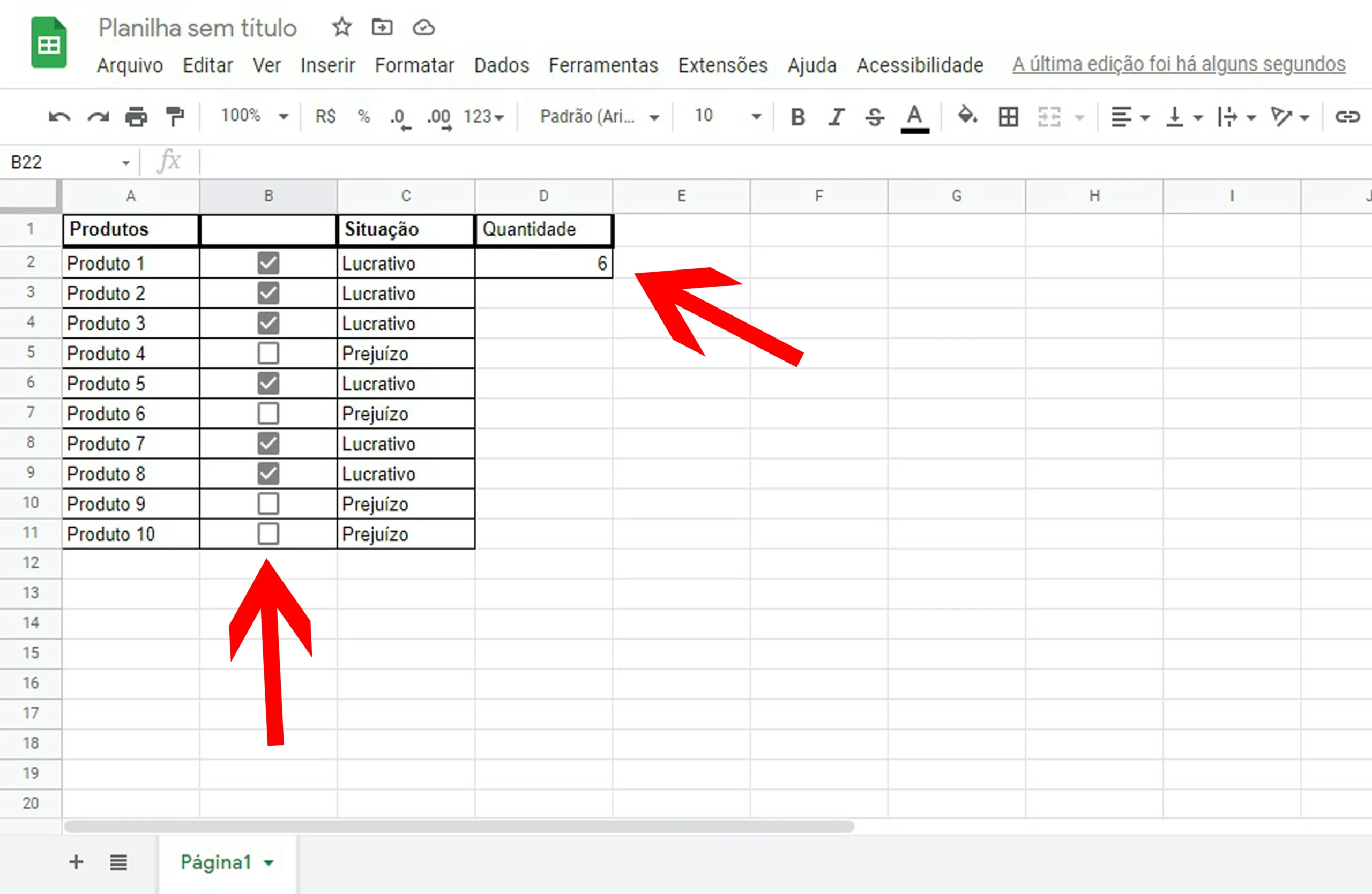Format as percent
Viewport: 1372px width, 894px height.
pos(364,117)
